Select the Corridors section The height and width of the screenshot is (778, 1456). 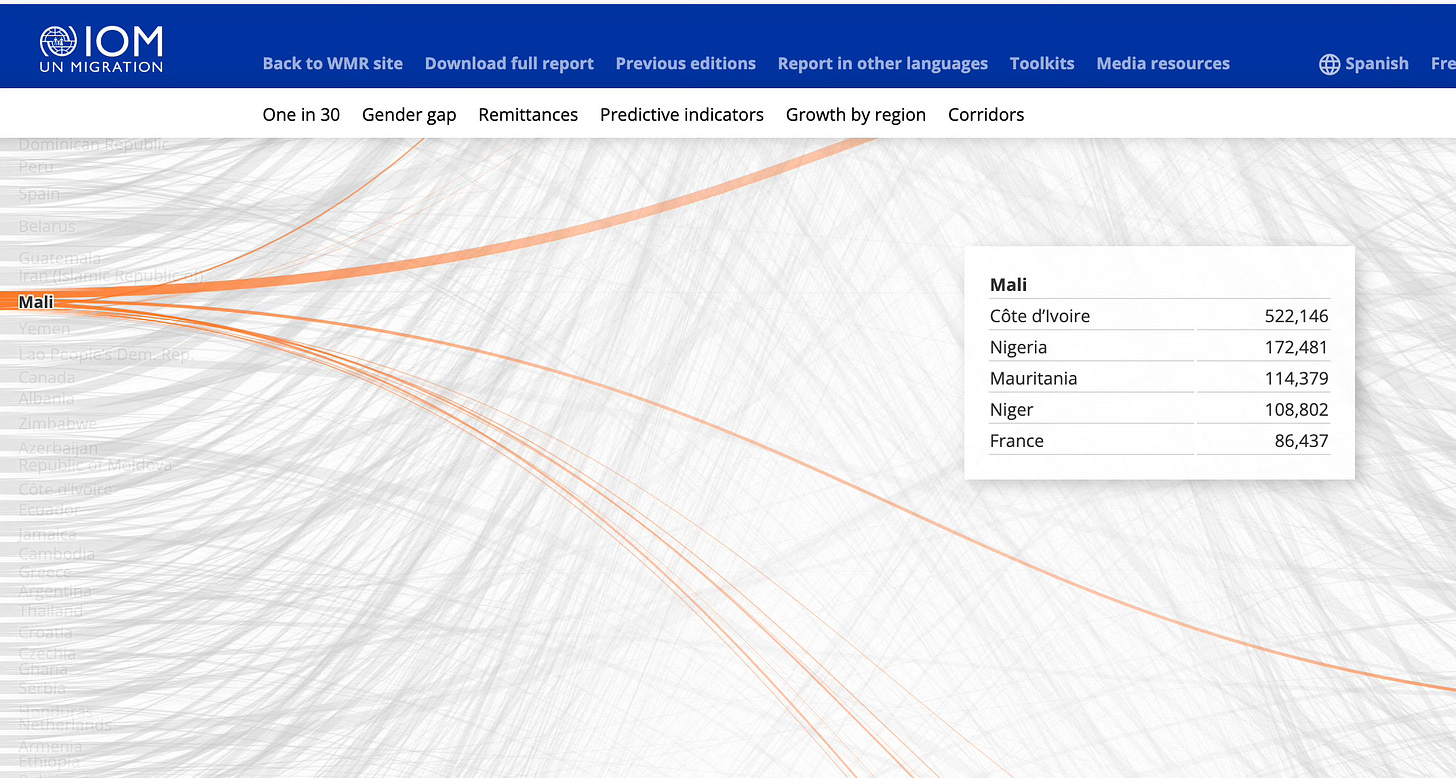986,115
